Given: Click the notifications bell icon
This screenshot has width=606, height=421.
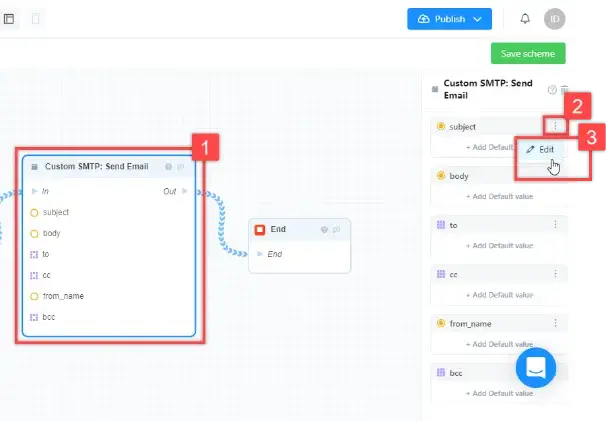Looking at the screenshot, I should 526,19.
